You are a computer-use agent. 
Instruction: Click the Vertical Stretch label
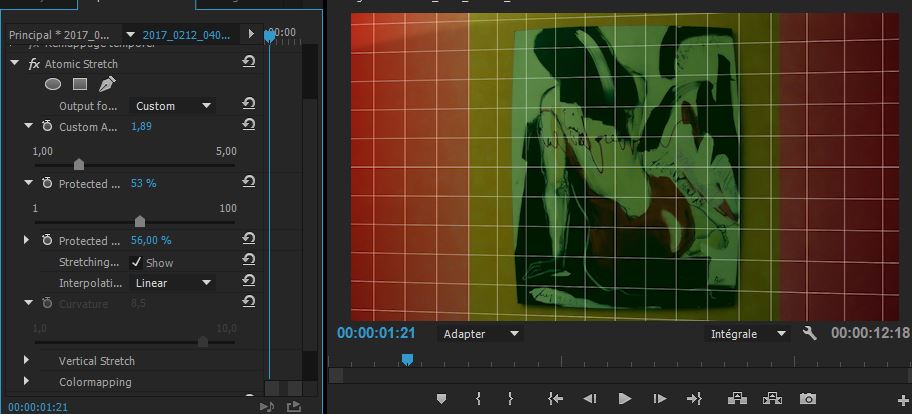(x=97, y=361)
